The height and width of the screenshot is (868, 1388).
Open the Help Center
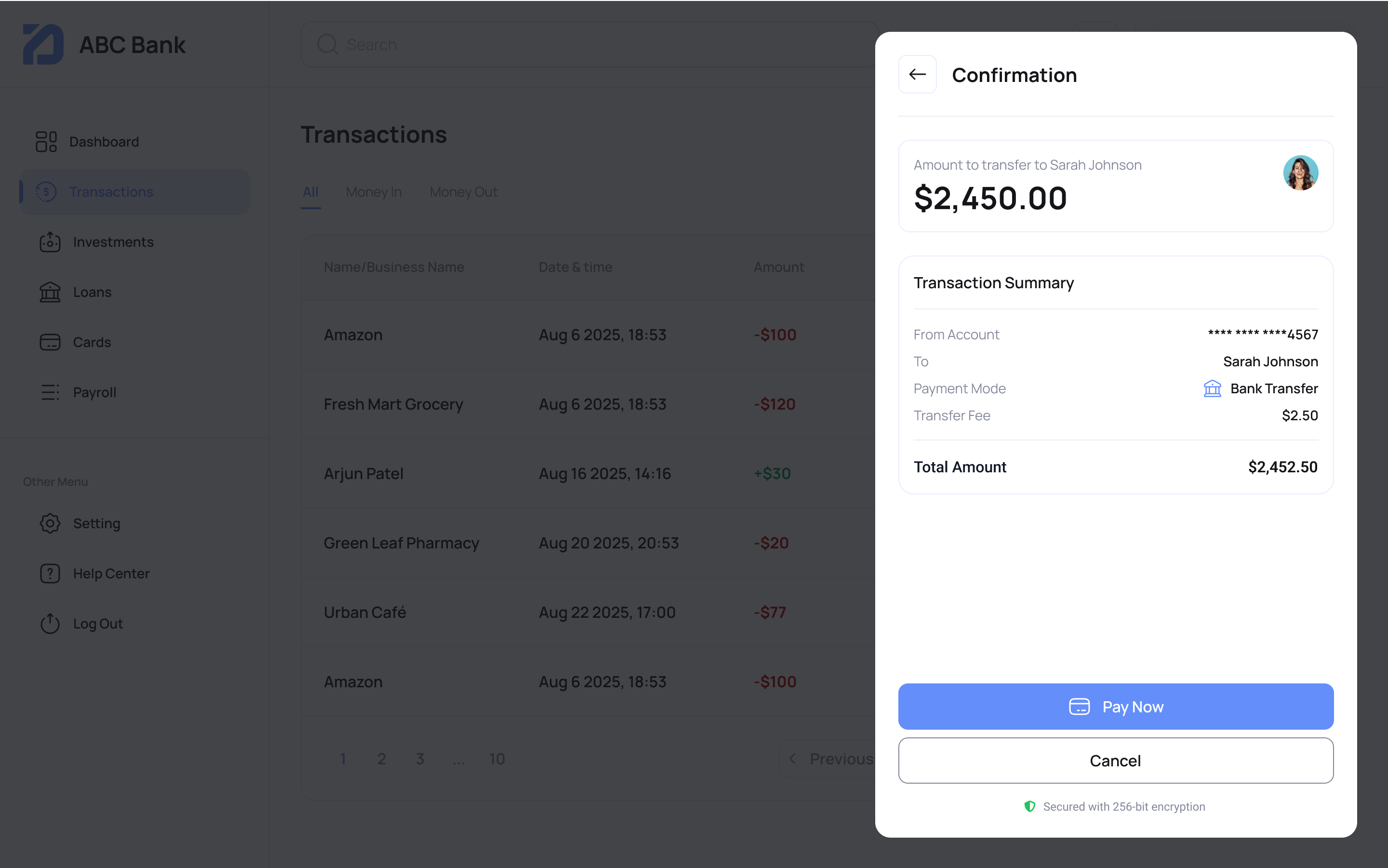(111, 573)
